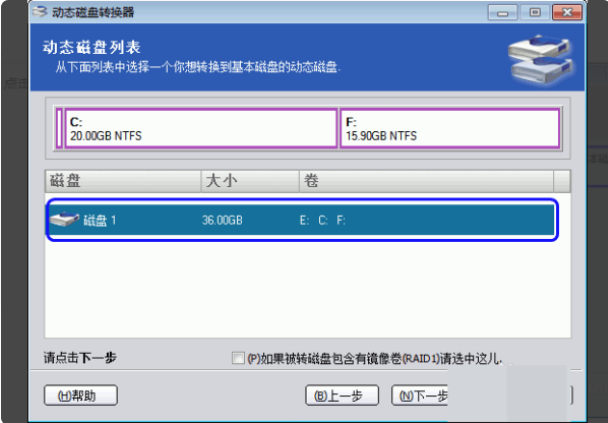Viewport: 608px width, 423px height.
Task: Maximize the 动态磁盘转换器 window
Action: click(x=535, y=13)
